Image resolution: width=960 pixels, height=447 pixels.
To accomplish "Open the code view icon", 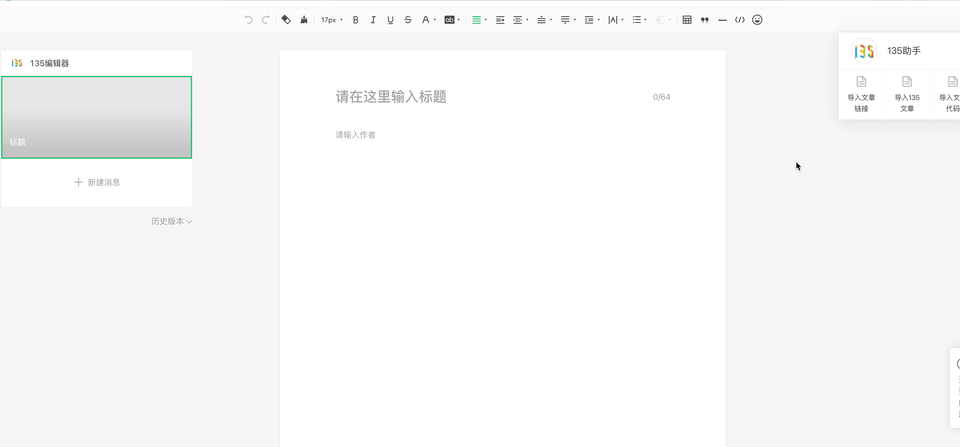I will (740, 20).
